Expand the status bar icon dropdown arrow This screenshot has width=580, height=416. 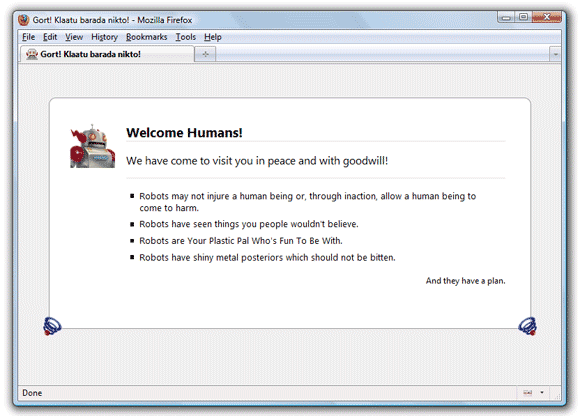coord(542,392)
